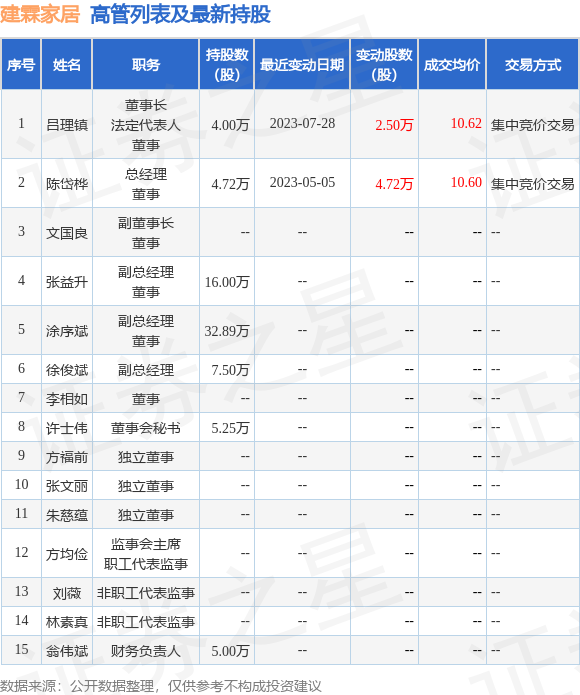Screen dimensions: 580x695
Task: Select the 最近变动日期 column header
Action: coord(302,65)
